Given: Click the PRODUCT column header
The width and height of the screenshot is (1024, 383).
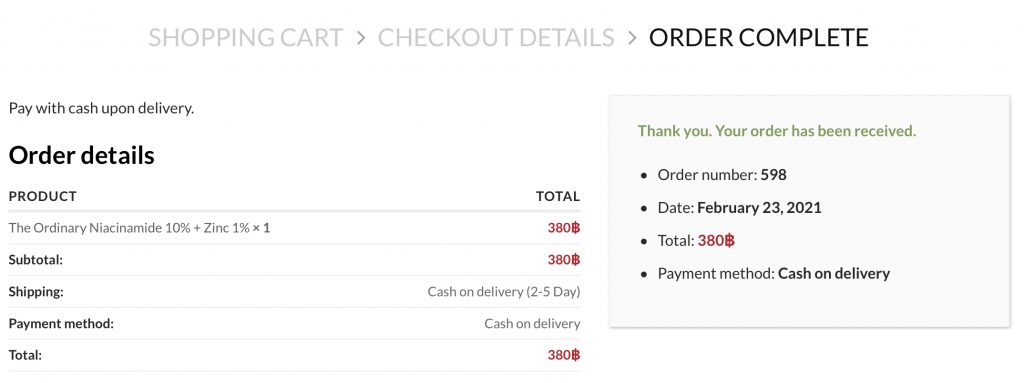Looking at the screenshot, I should pos(42,196).
